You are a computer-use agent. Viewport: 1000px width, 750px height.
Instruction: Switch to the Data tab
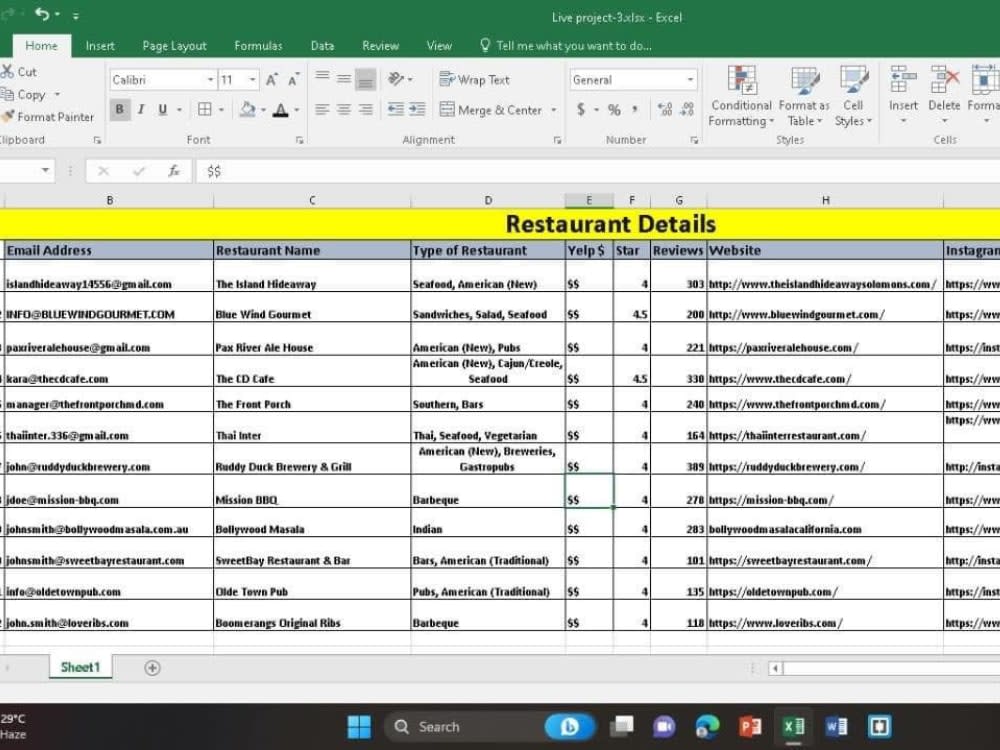tap(322, 46)
